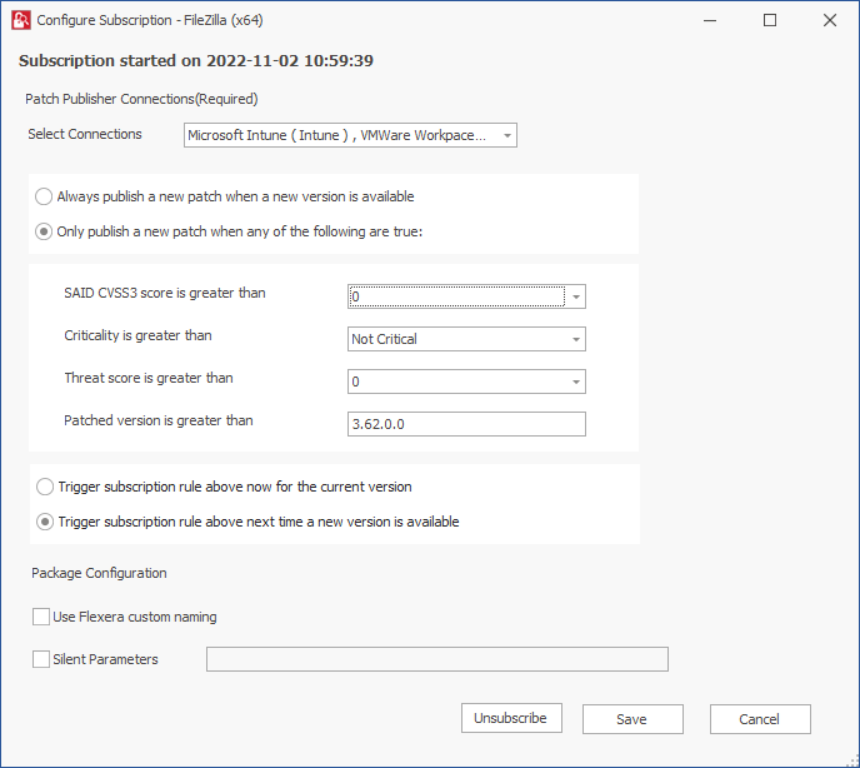Click the Silent Parameters text field
The height and width of the screenshot is (768, 860).
tap(437, 659)
